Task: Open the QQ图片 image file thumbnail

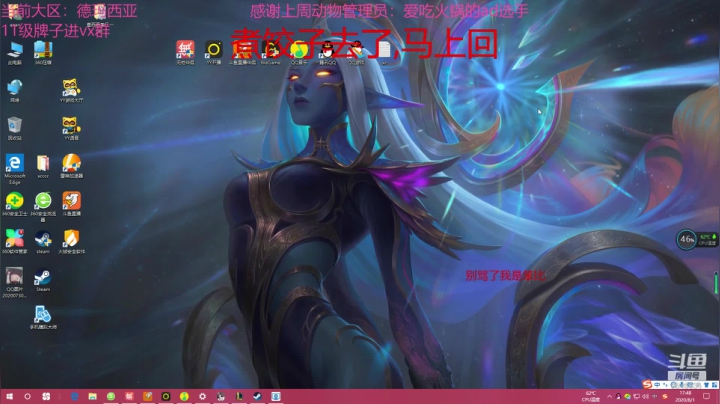Action: 15,283
